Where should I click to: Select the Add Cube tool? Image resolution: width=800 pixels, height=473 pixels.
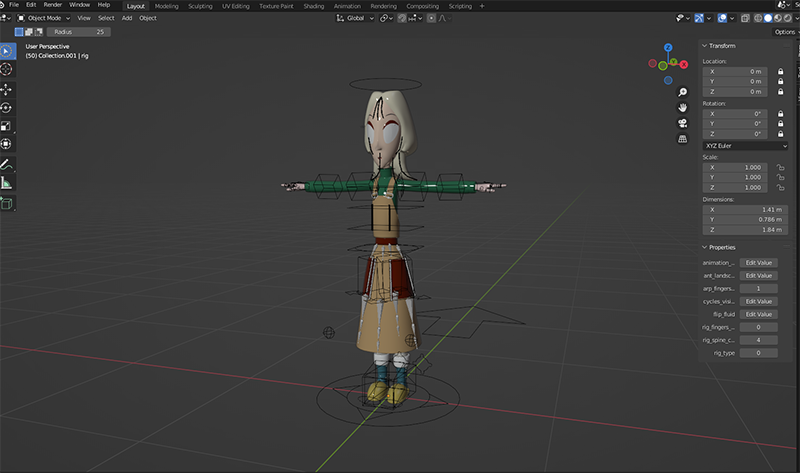(x=7, y=203)
